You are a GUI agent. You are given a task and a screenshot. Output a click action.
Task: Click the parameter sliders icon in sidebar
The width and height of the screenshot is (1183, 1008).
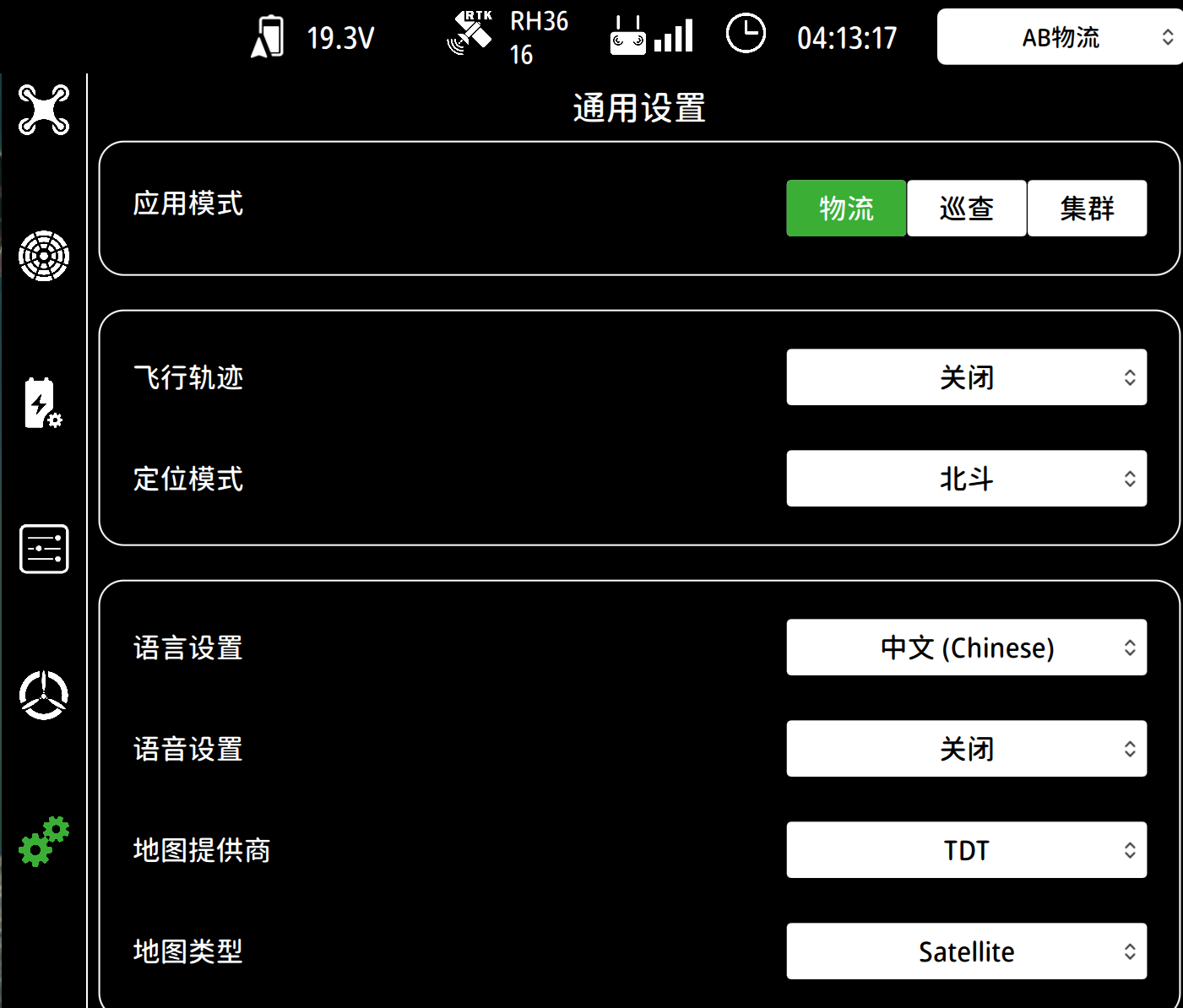43,549
